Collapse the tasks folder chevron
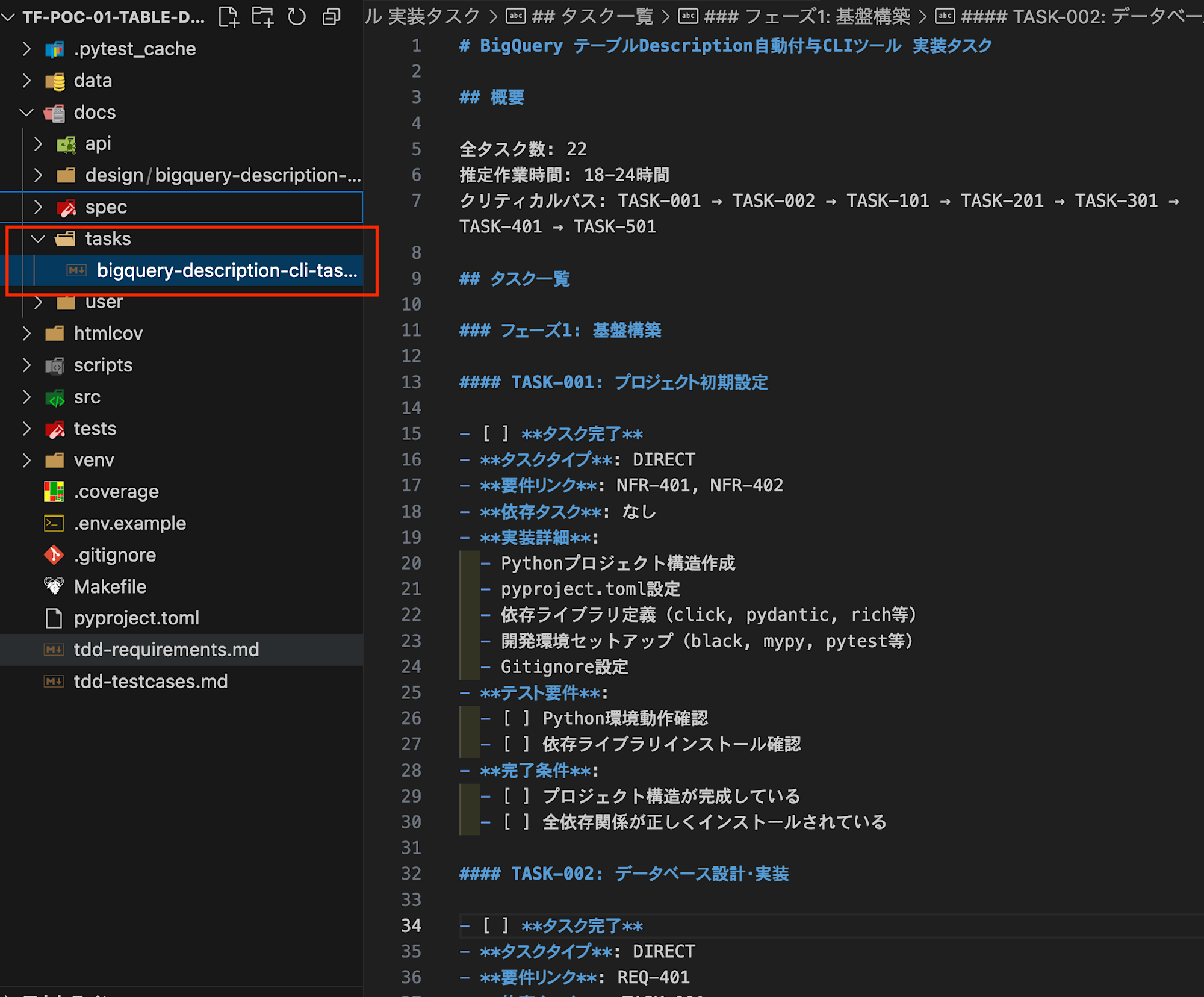The height and width of the screenshot is (997, 1204). (39, 239)
